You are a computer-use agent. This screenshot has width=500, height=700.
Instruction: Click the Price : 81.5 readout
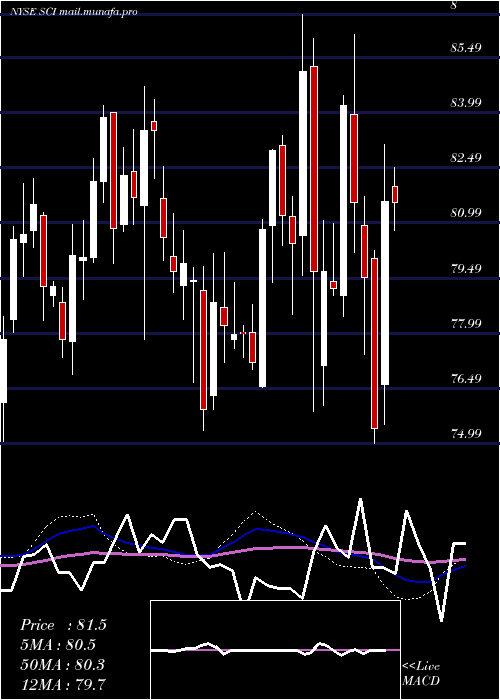coord(63,625)
